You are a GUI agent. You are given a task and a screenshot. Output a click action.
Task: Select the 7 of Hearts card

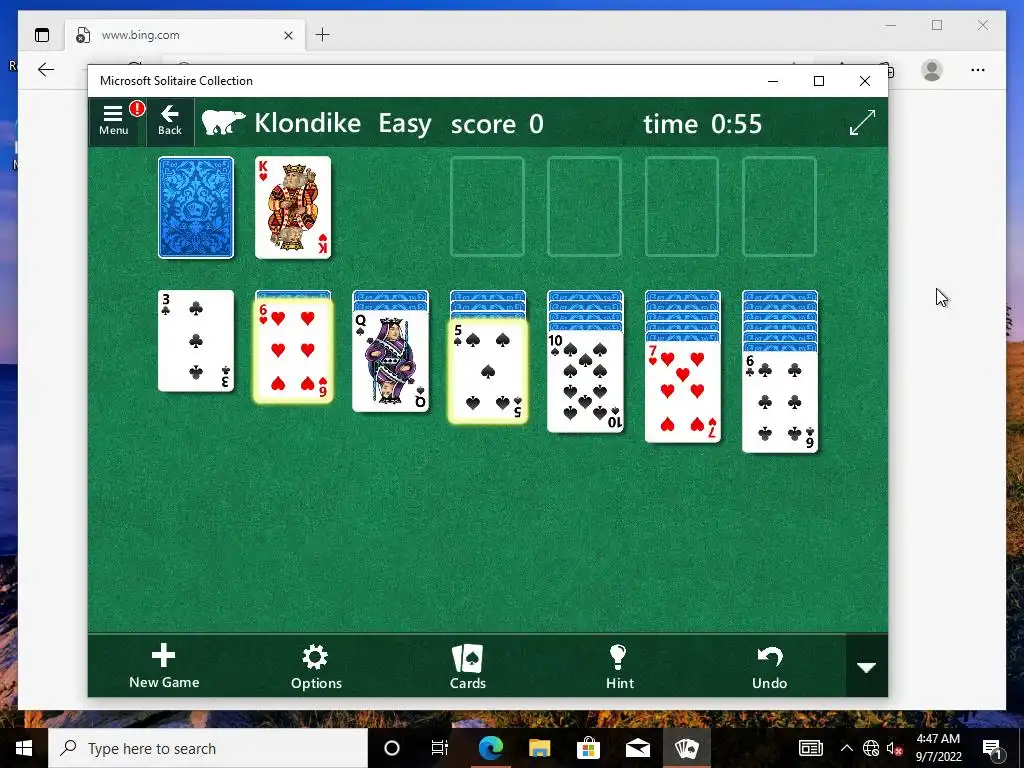pyautogui.click(x=682, y=392)
